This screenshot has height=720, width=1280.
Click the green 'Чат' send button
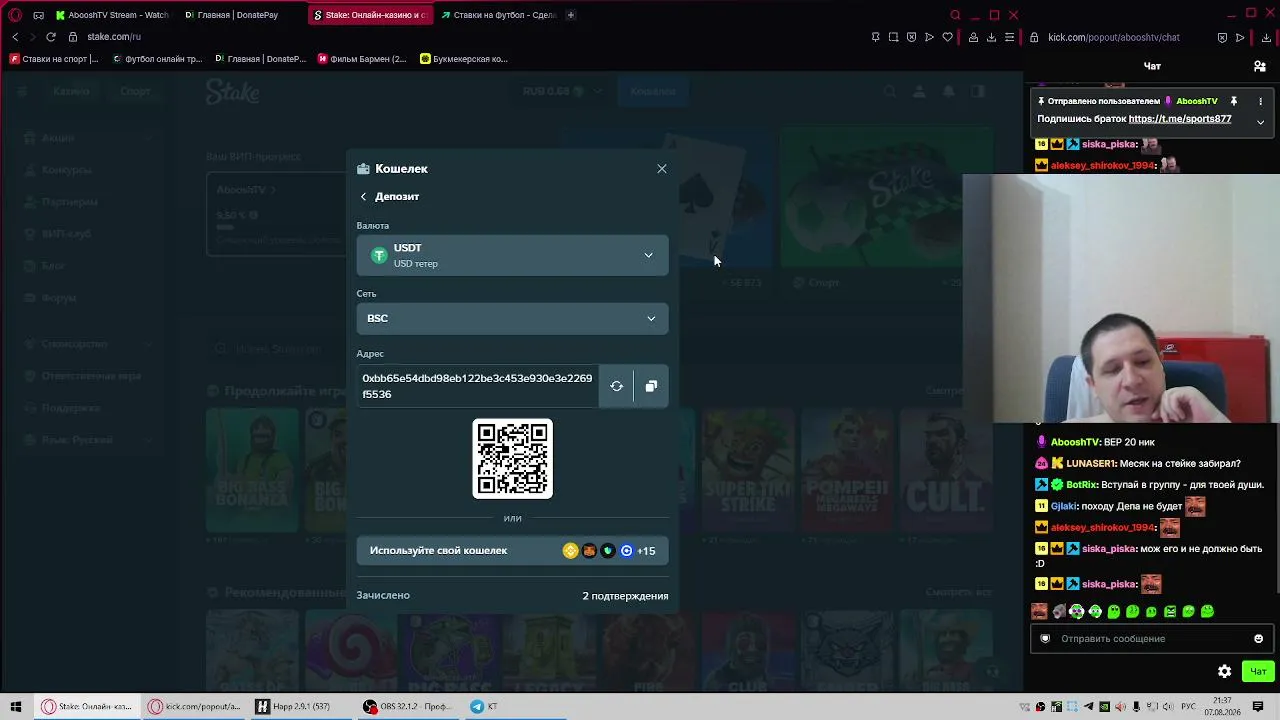pyautogui.click(x=1258, y=672)
